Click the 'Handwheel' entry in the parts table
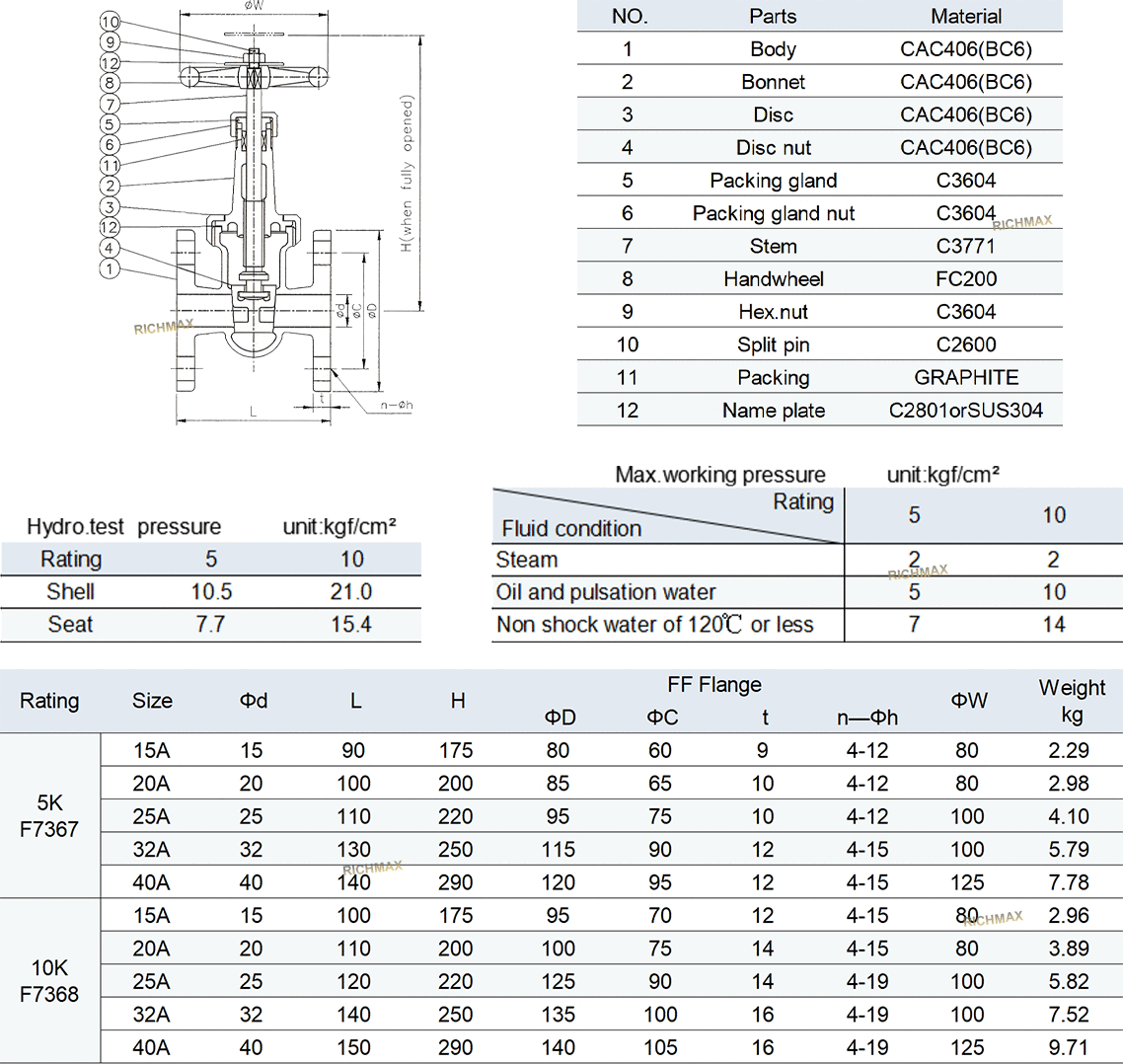The width and height of the screenshot is (1123, 1064). point(773,279)
